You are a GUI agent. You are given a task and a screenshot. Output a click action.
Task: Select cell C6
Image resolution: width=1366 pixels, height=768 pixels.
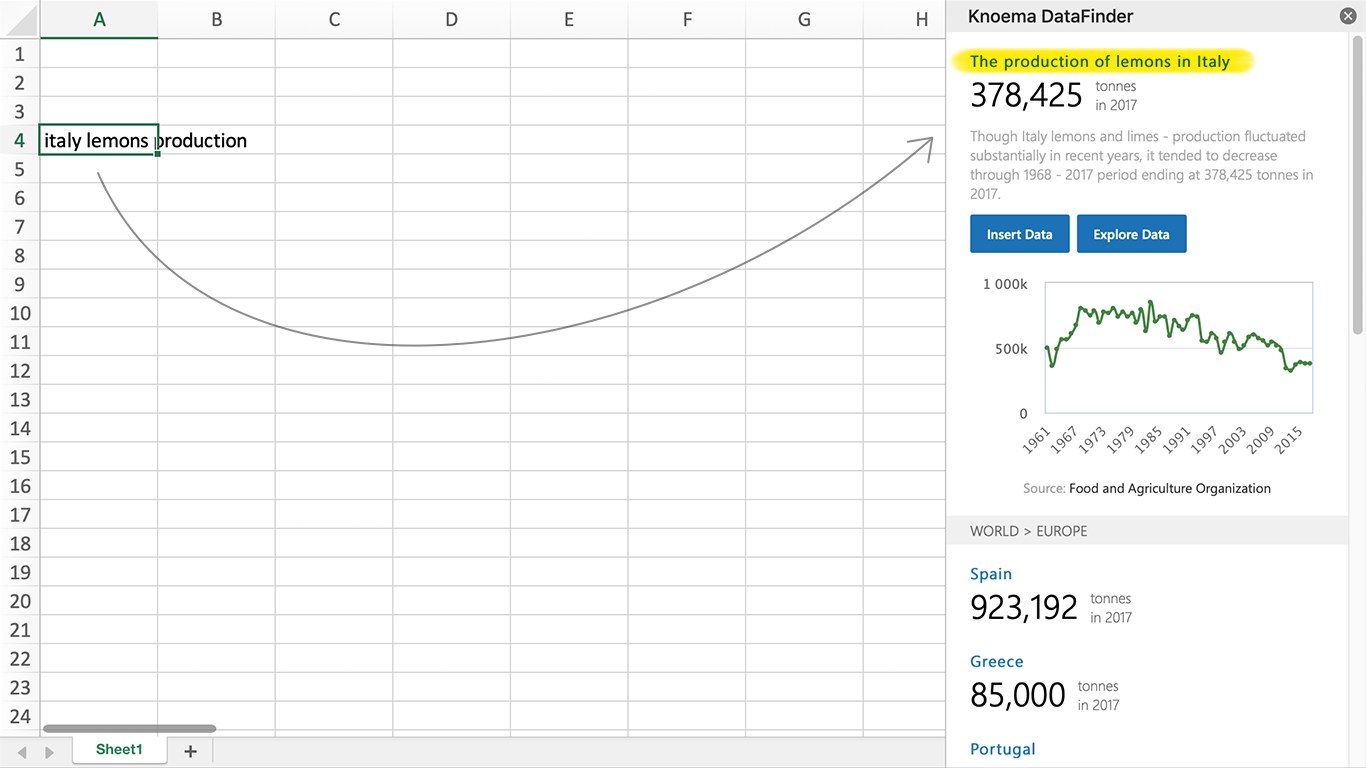pyautogui.click(x=334, y=198)
